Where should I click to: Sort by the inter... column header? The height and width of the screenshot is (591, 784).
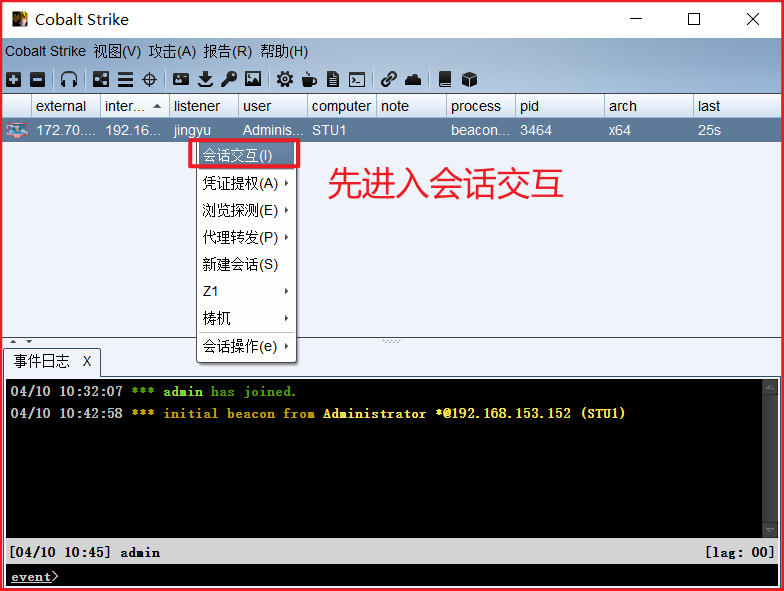click(135, 106)
